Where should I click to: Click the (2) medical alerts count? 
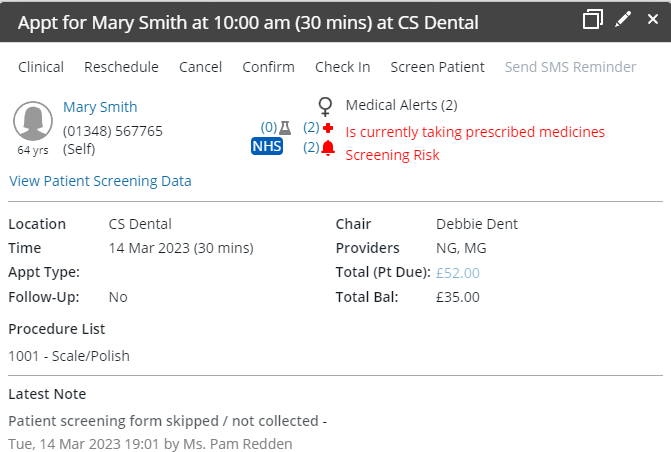(311, 127)
